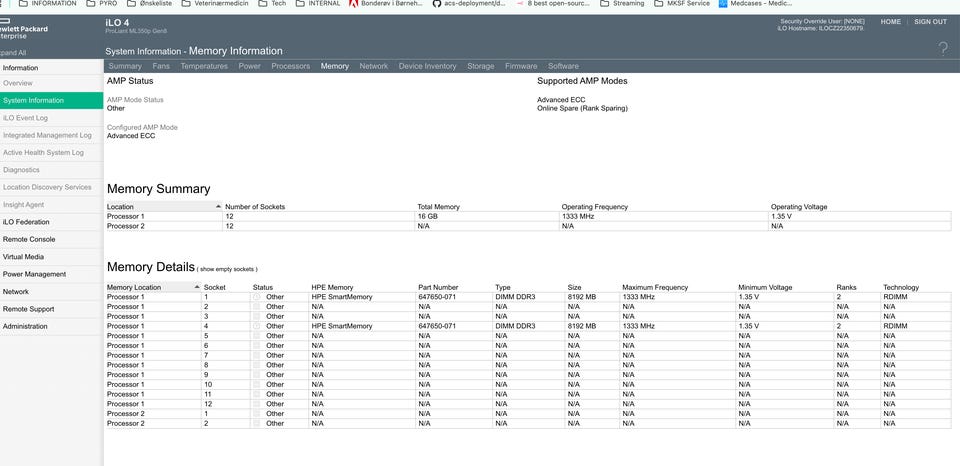The height and width of the screenshot is (466, 960).
Task: Select the Memory tab
Action: [334, 66]
